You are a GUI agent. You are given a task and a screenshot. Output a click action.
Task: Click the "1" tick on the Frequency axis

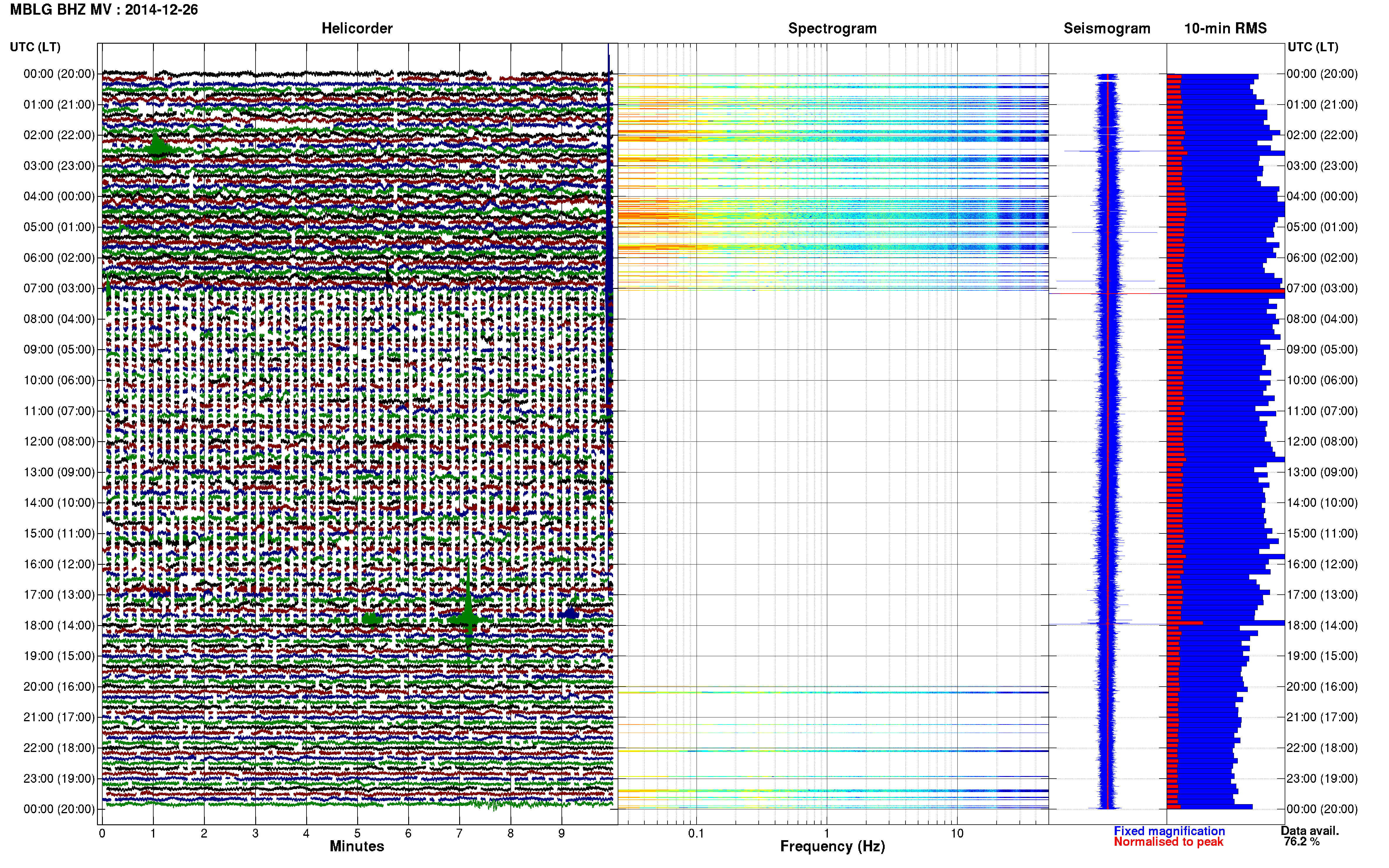click(826, 833)
